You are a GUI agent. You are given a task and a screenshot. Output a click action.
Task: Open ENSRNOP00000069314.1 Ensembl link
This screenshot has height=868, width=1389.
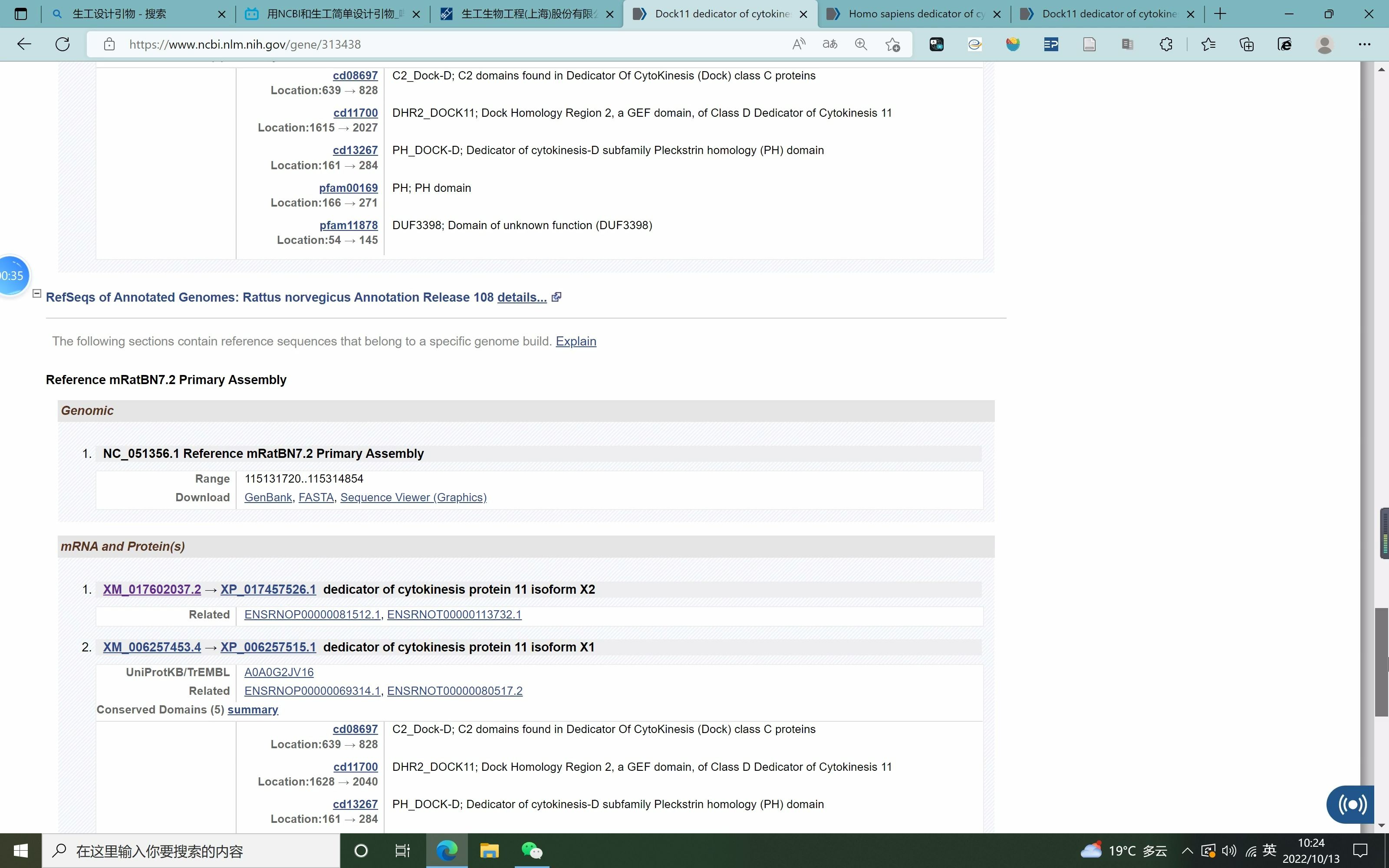[312, 691]
